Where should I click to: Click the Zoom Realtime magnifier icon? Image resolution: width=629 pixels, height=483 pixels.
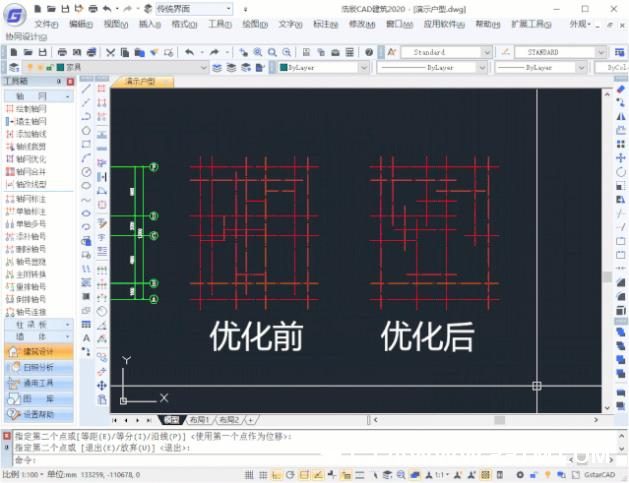[x=258, y=52]
